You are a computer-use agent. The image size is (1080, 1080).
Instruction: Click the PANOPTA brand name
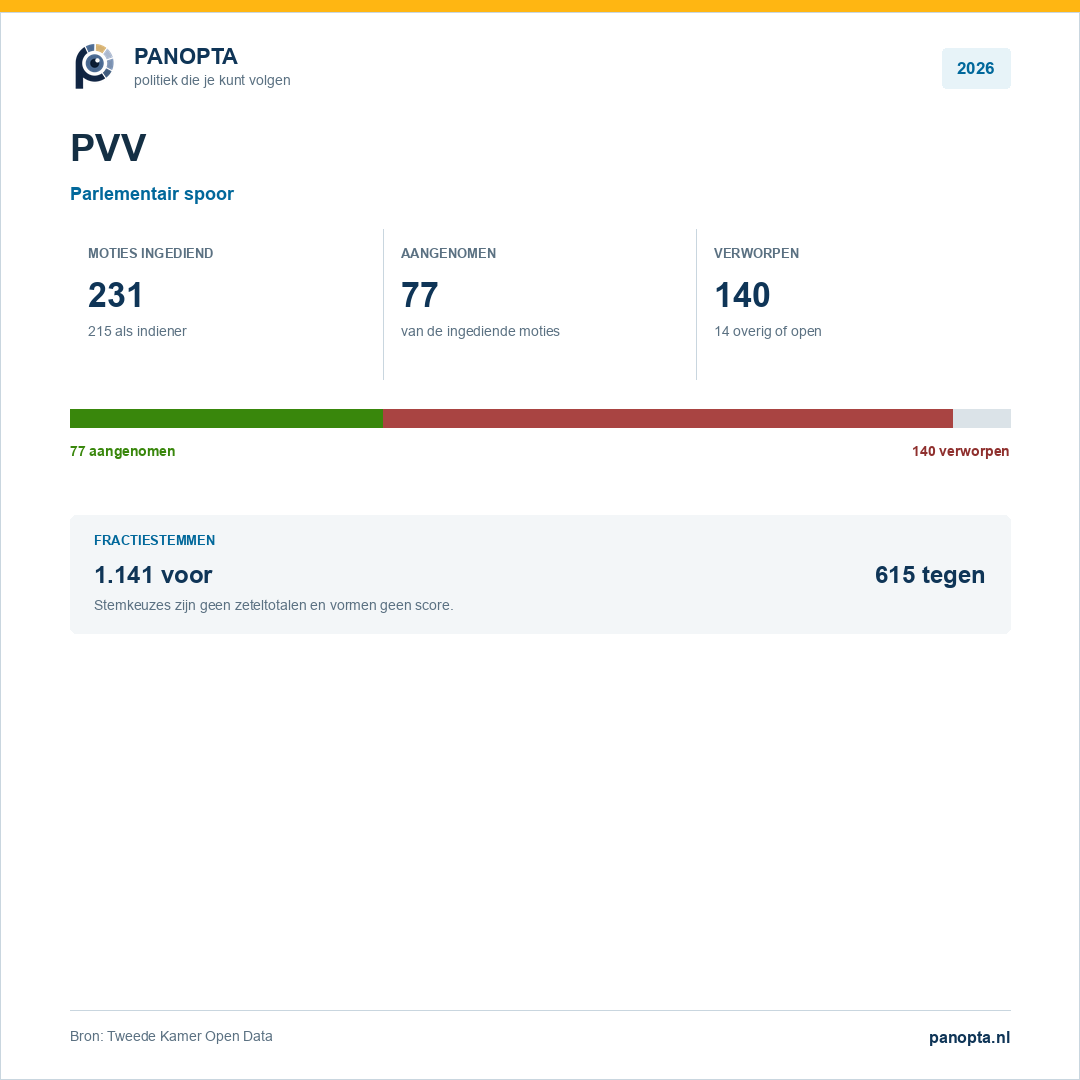[x=186, y=56]
